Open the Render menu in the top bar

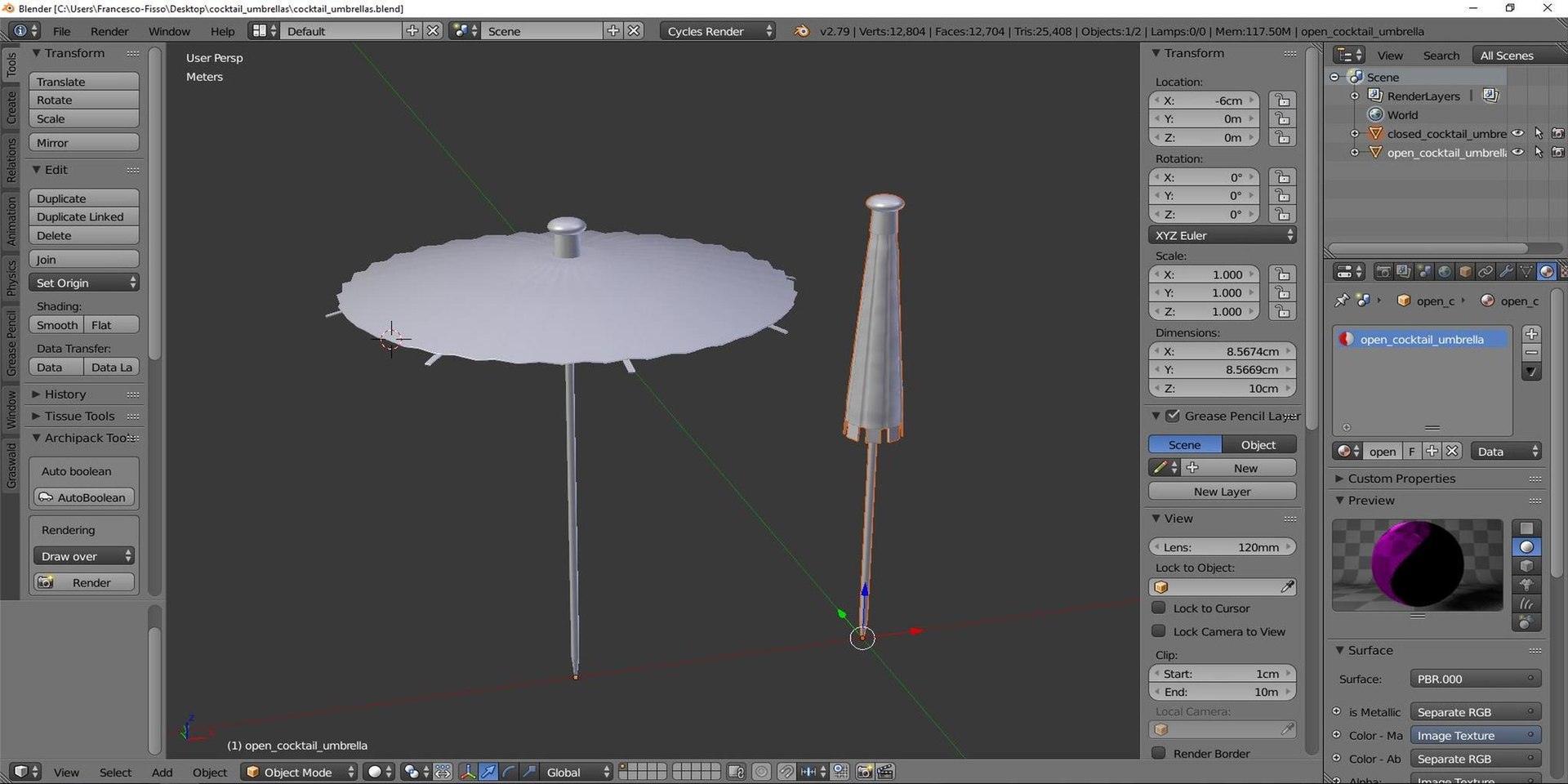pyautogui.click(x=109, y=31)
